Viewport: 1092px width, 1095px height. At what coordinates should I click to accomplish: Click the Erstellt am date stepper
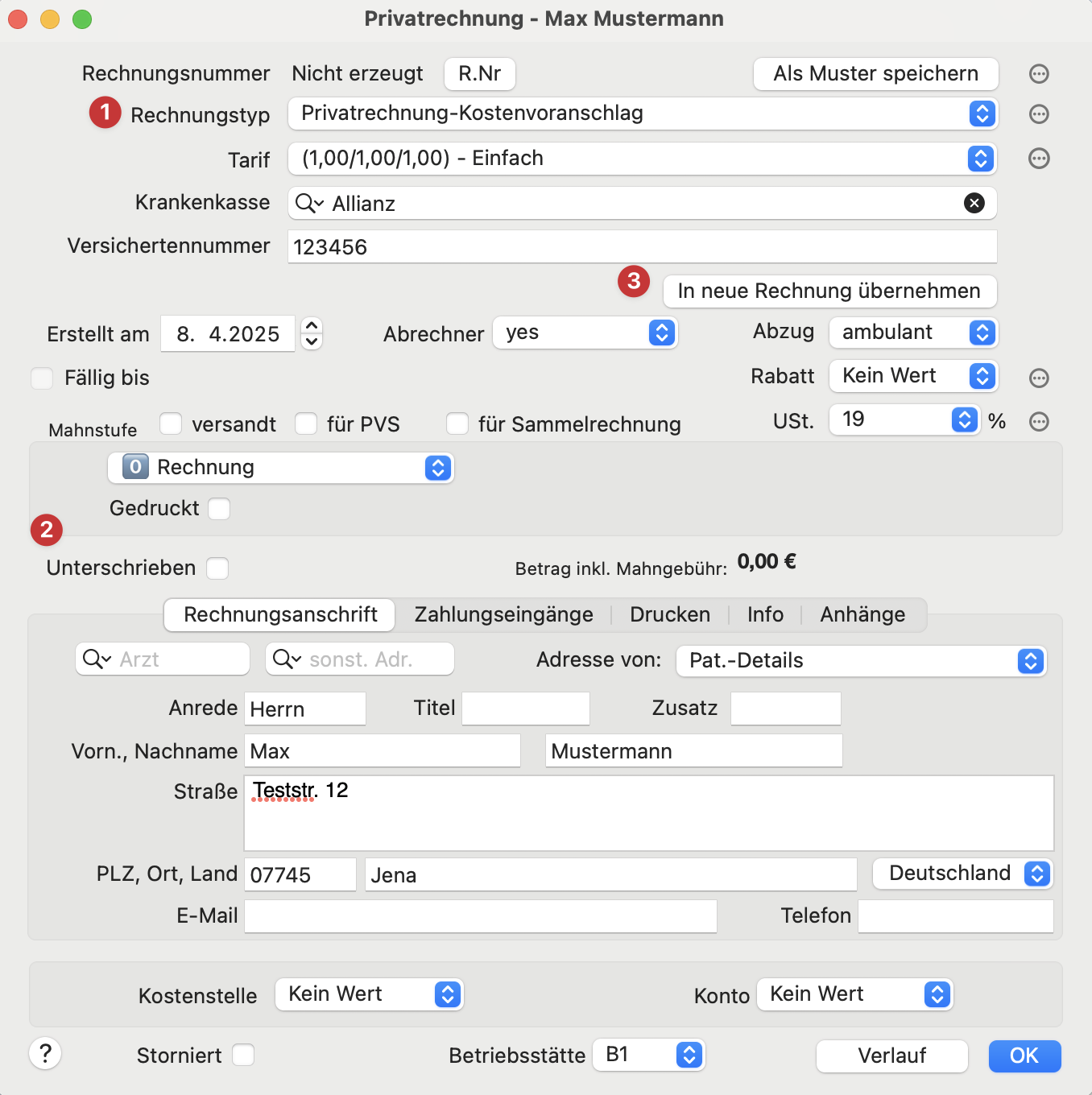pyautogui.click(x=312, y=333)
